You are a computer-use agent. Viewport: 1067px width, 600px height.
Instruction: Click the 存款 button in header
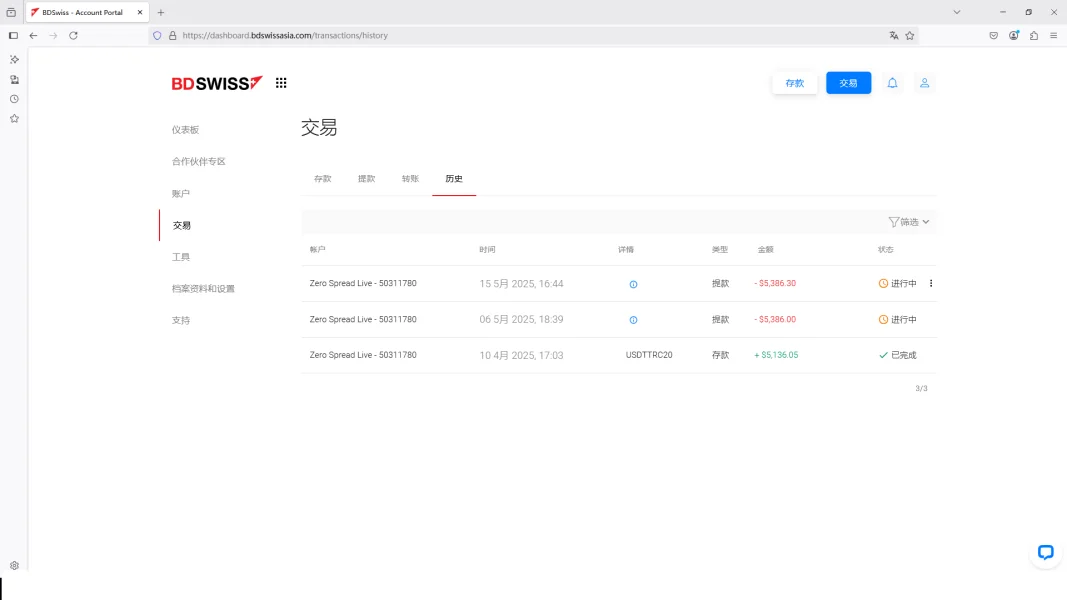point(794,83)
